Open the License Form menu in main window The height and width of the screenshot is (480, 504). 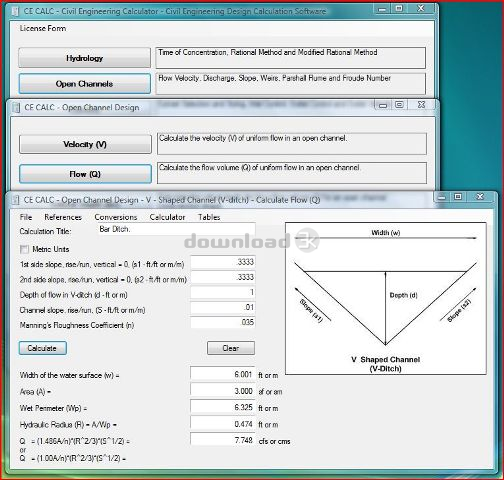[43, 28]
